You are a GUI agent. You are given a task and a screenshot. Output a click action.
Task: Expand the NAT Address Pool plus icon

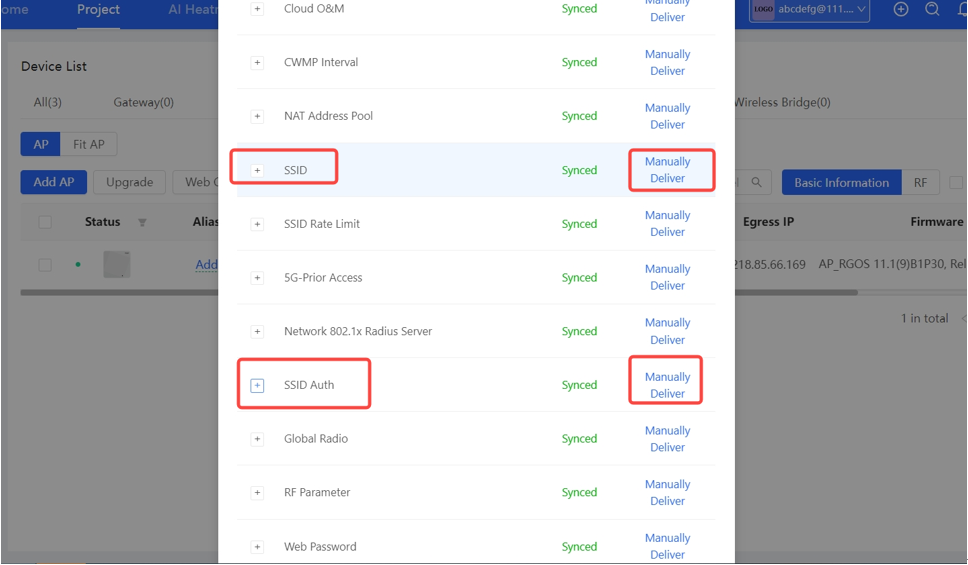[257, 117]
